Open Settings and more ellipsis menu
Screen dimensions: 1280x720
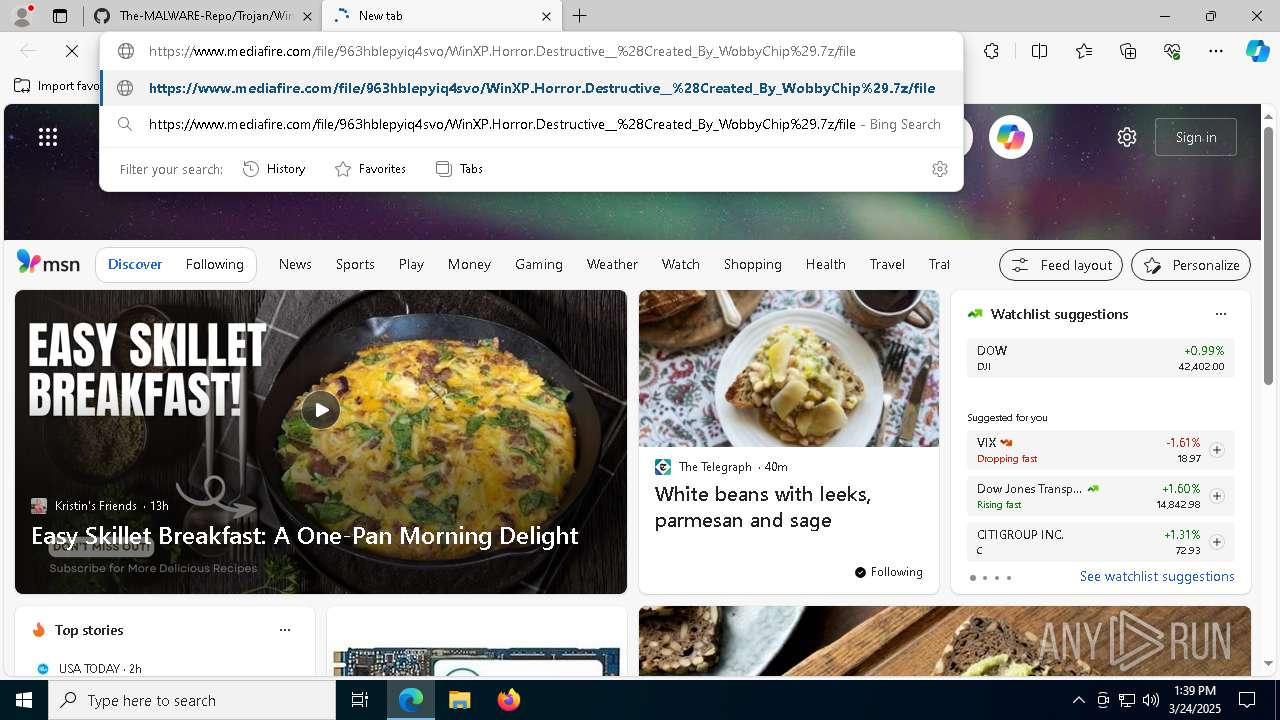(1216, 51)
